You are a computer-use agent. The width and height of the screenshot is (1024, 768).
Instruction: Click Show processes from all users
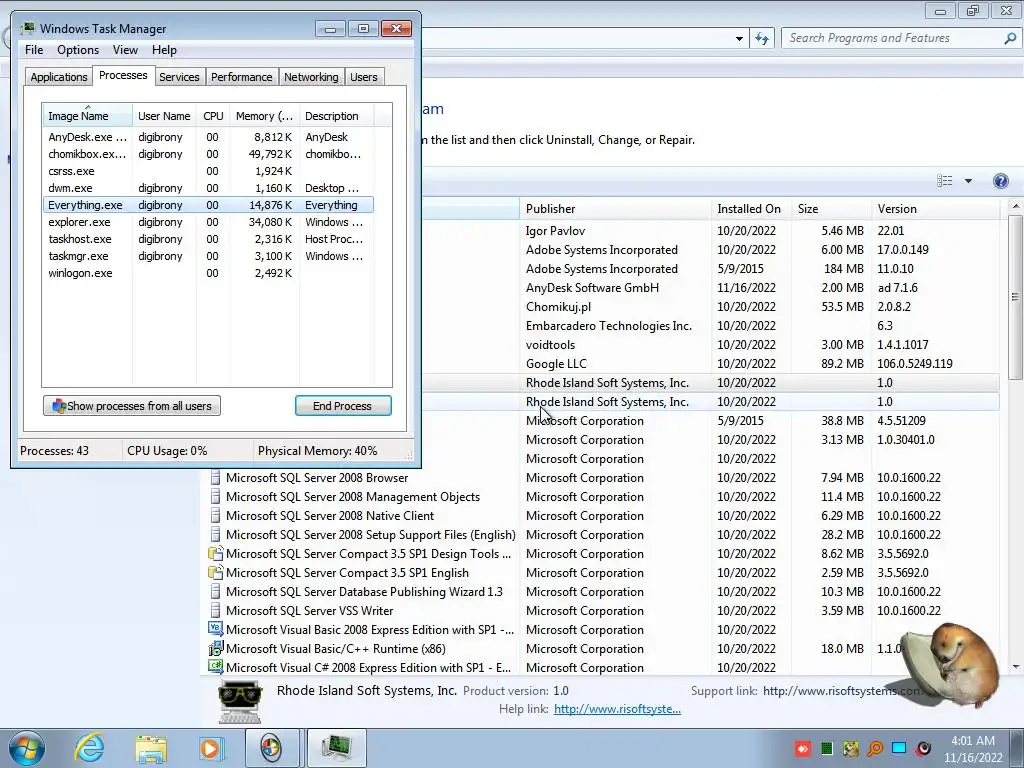pos(132,406)
